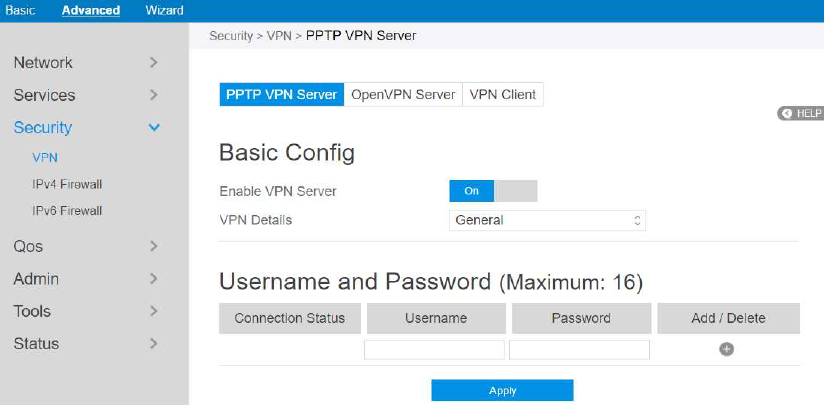Open the Wizard mode tab
The height and width of the screenshot is (405, 824).
(164, 10)
